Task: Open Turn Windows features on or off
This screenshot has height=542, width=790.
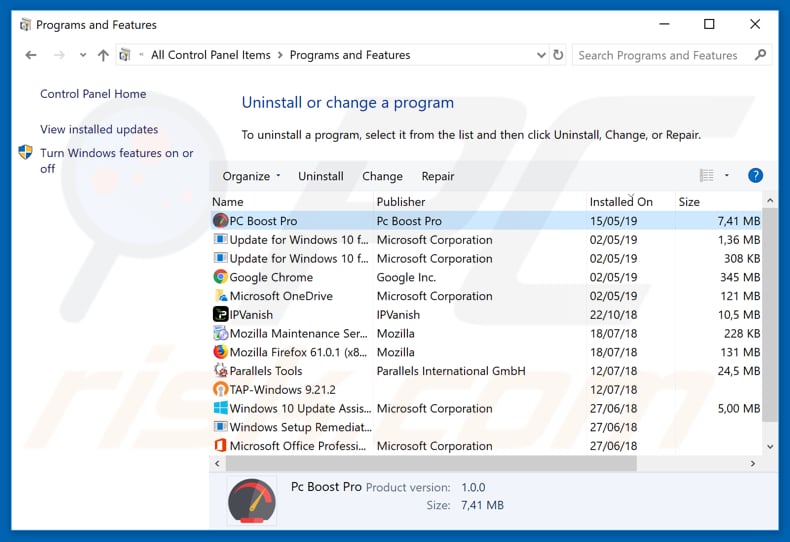Action: (116, 160)
